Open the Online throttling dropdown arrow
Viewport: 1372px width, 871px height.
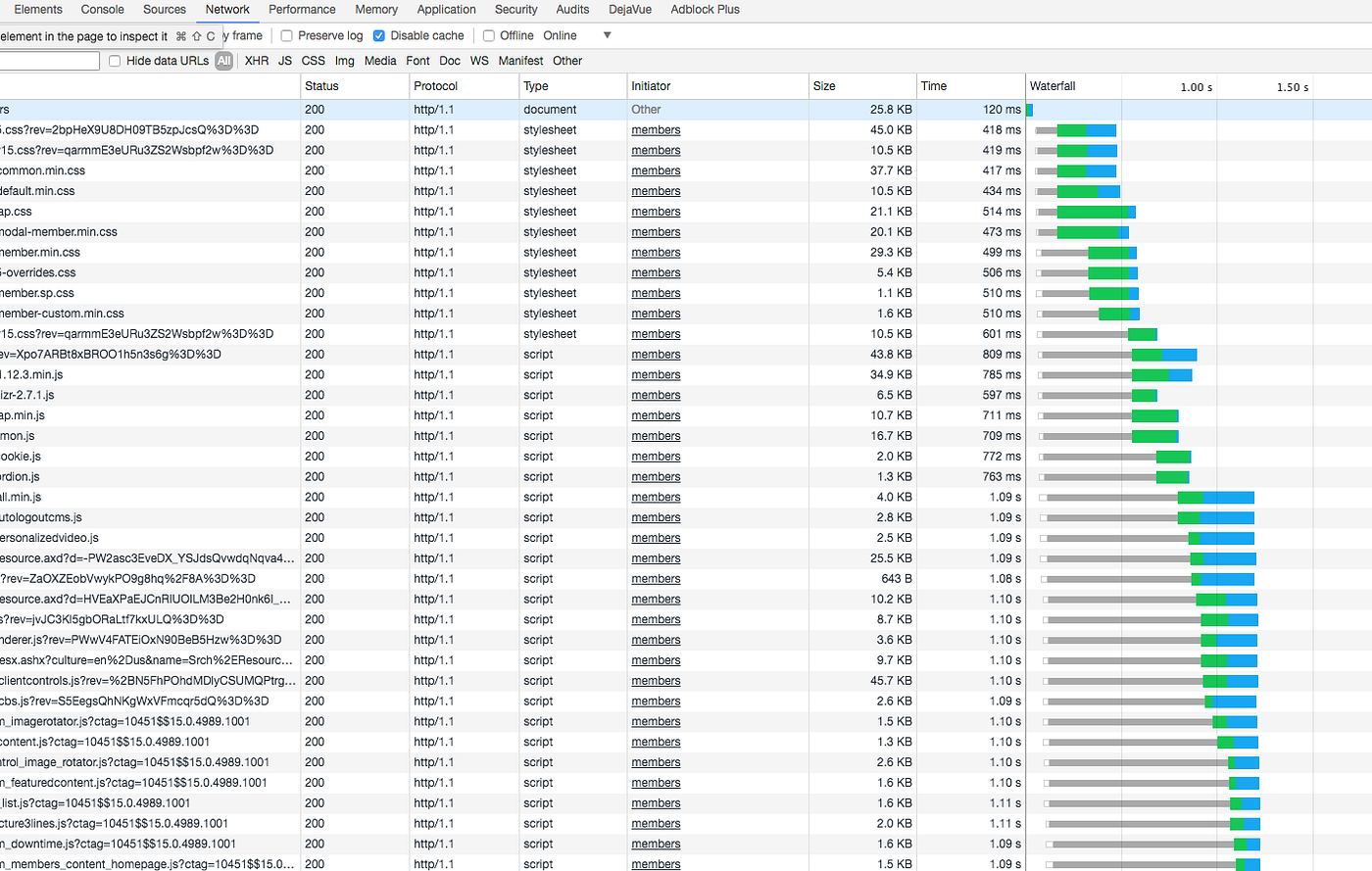pyautogui.click(x=607, y=35)
